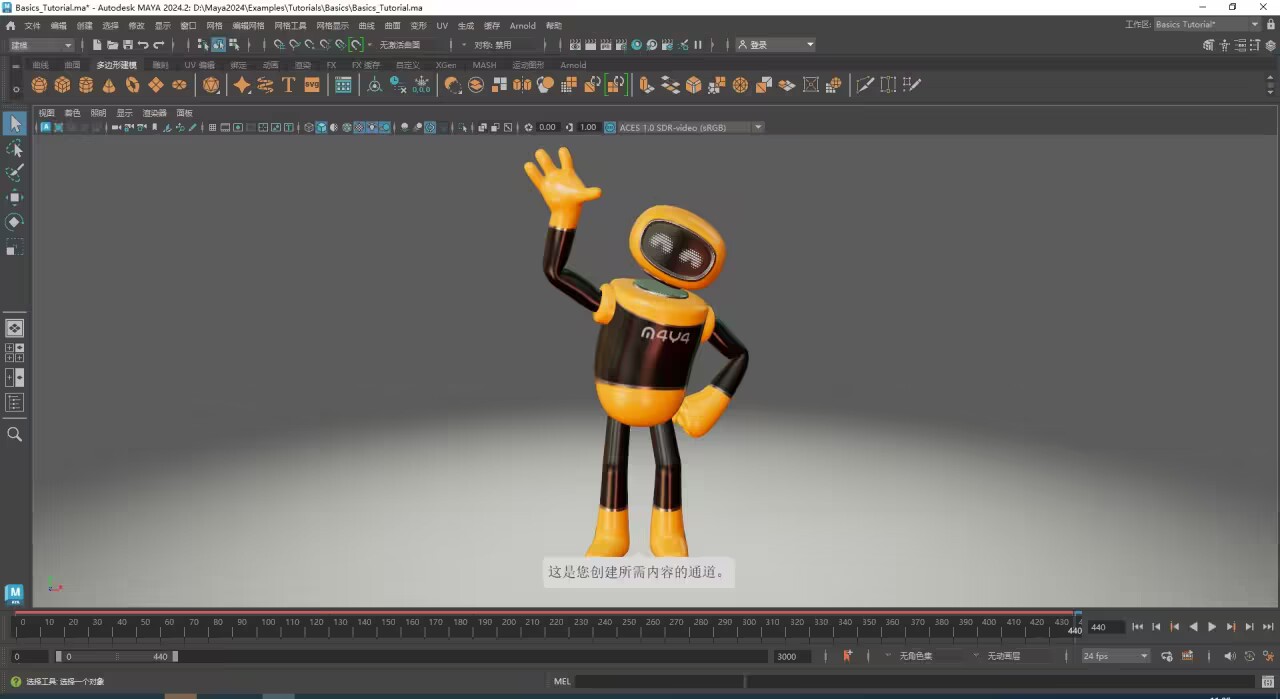Activate the arrow Select tool
Screen dimensions: 1280x699
click(15, 123)
